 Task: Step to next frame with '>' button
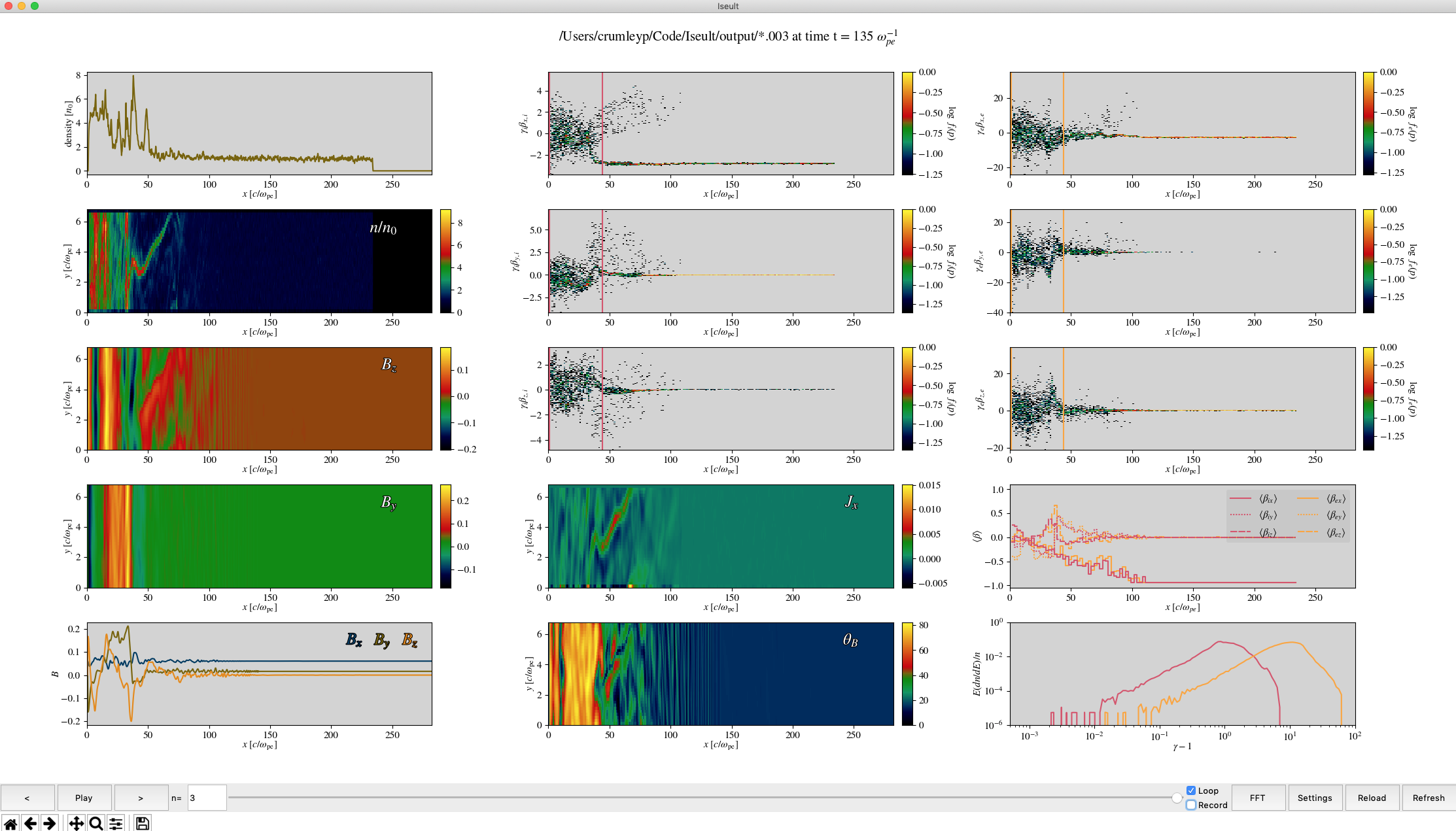(x=141, y=798)
